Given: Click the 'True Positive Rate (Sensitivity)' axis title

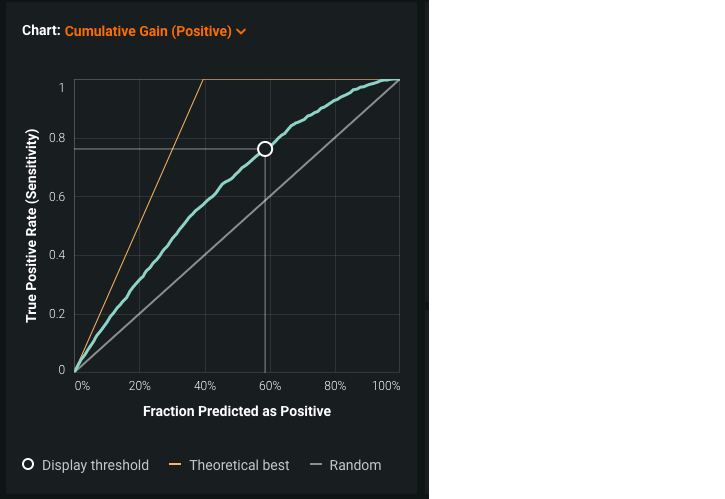Looking at the screenshot, I should [33, 225].
